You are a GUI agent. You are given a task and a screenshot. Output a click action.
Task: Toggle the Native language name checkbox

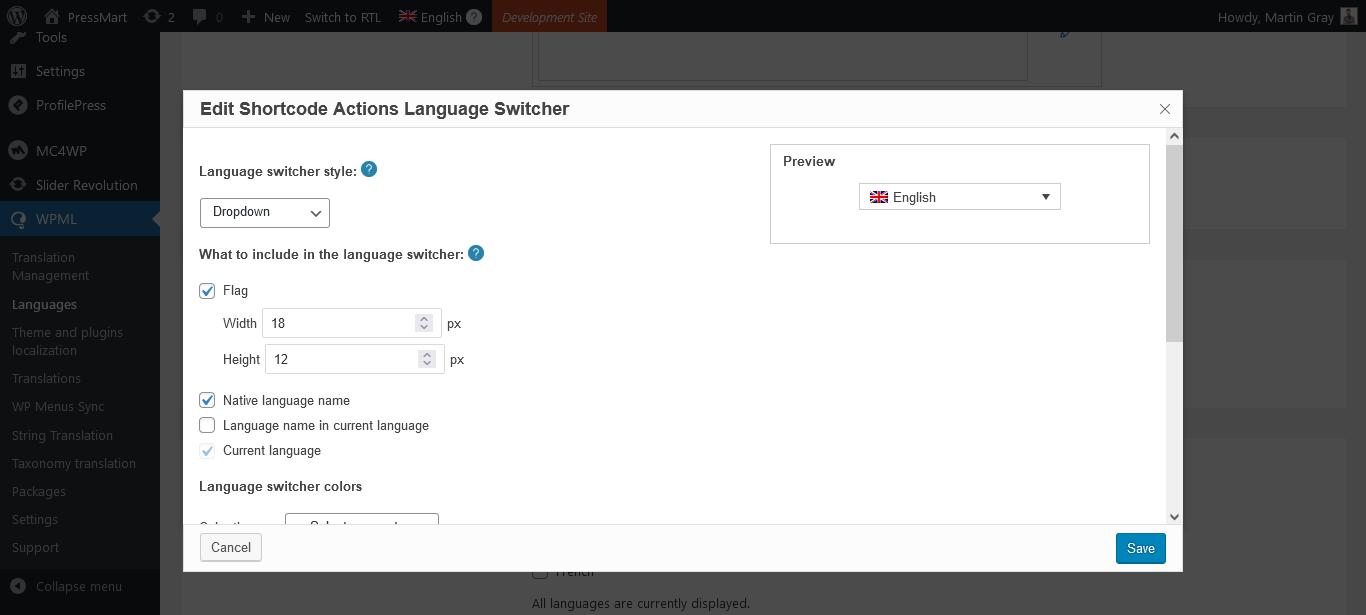point(208,400)
